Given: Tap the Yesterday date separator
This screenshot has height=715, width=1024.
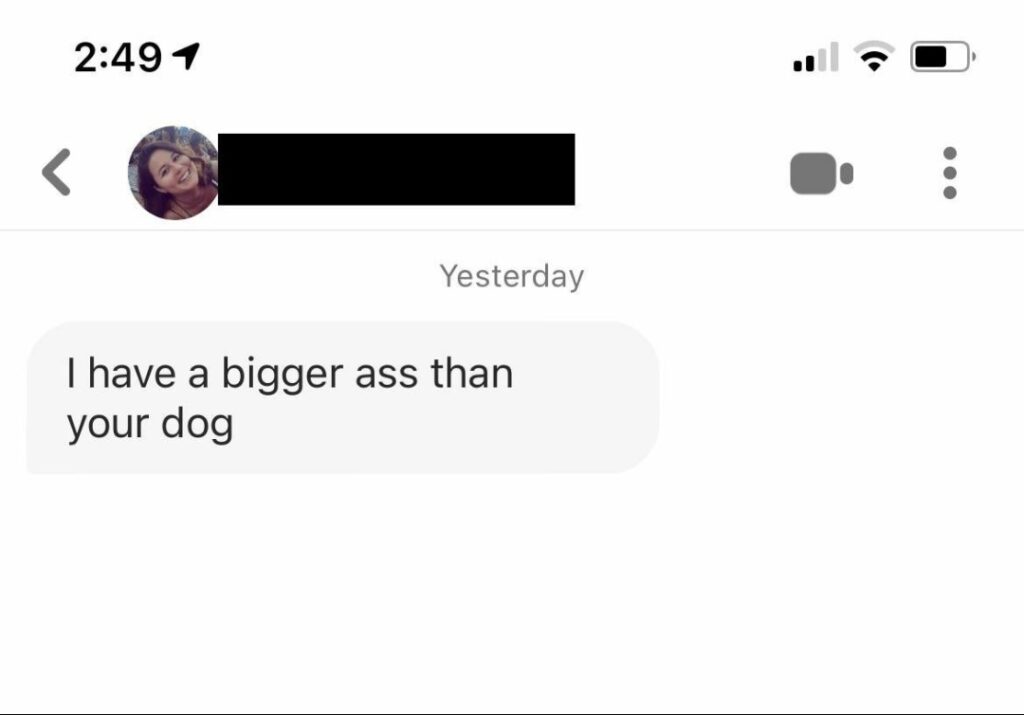Looking at the screenshot, I should pos(512,276).
